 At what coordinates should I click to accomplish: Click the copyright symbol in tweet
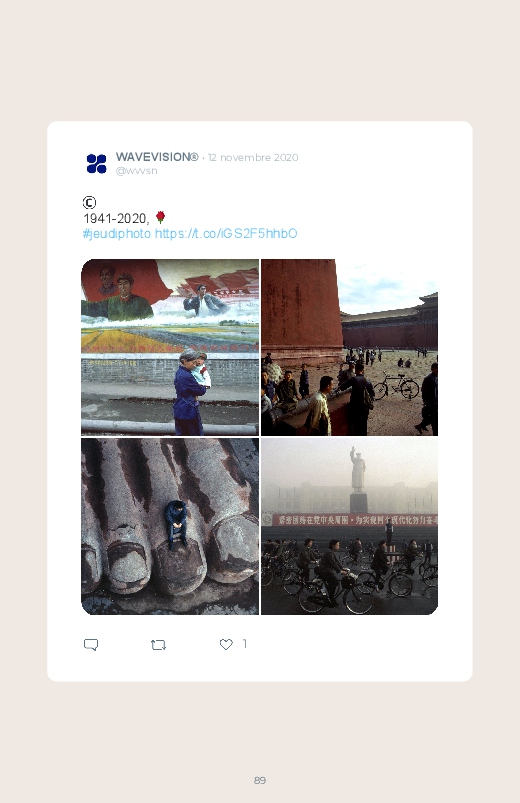[x=89, y=203]
